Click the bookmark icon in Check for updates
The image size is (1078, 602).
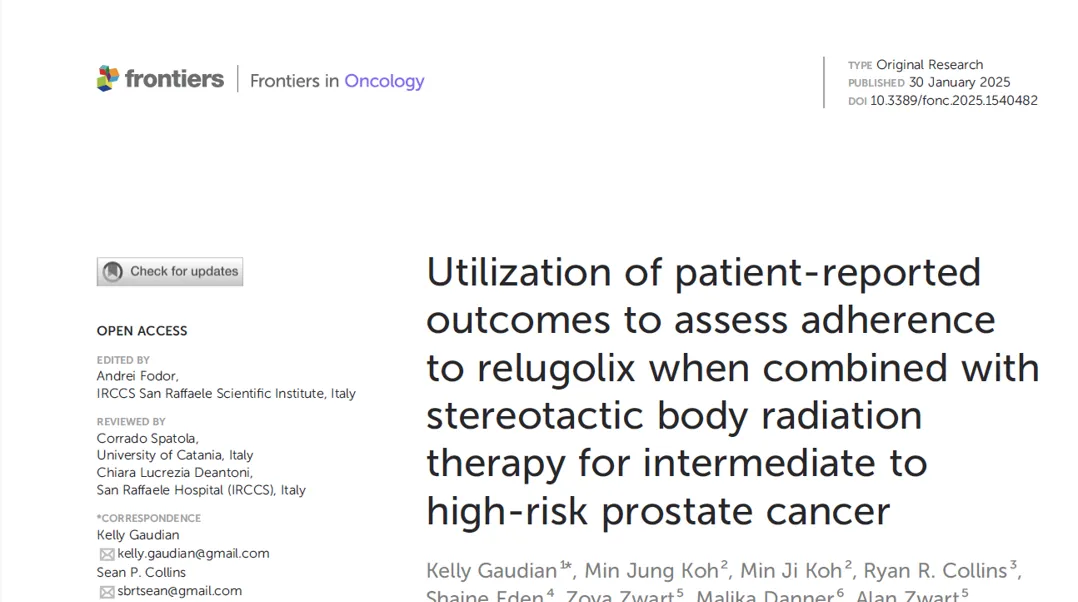coord(113,272)
